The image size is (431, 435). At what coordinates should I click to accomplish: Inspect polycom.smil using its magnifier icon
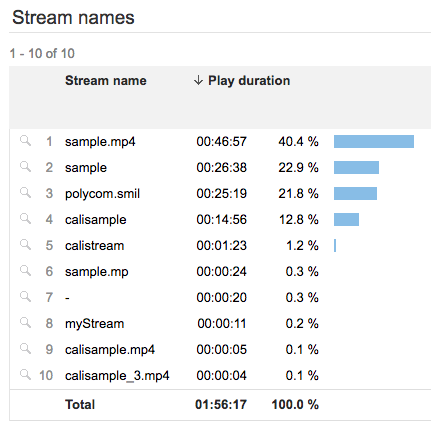coord(25,193)
